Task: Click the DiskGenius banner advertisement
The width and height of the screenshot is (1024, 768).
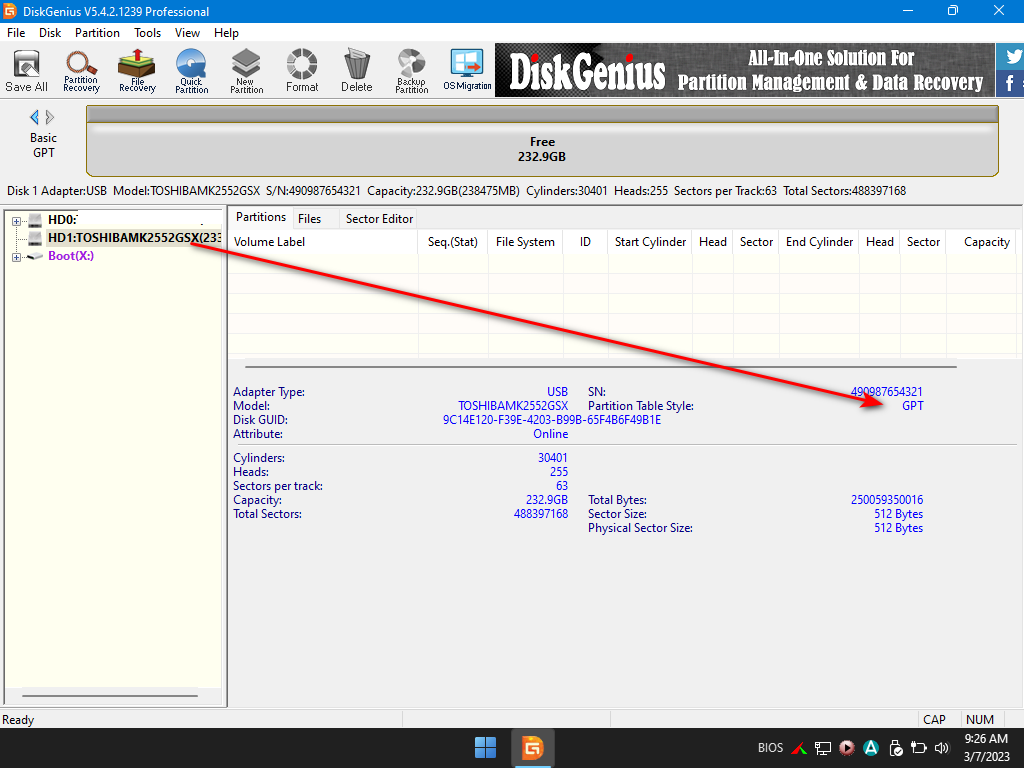Action: coord(744,71)
